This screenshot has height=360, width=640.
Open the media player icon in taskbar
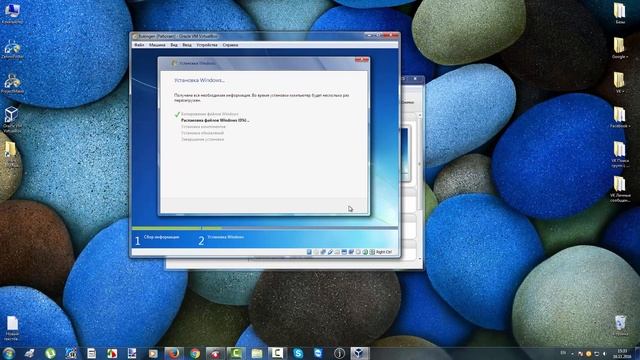click(x=153, y=353)
